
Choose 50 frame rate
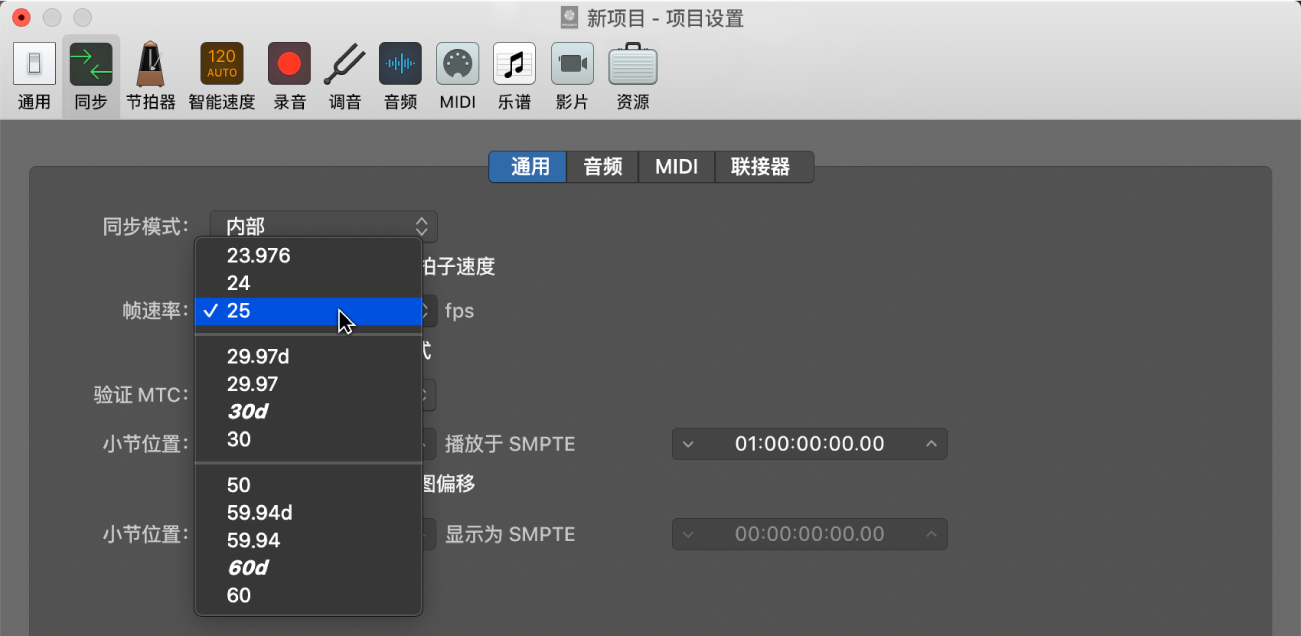tap(308, 485)
